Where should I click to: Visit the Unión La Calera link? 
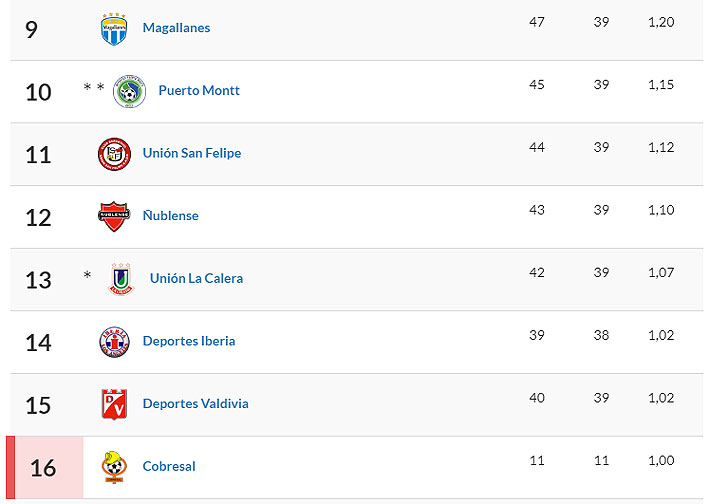196,278
